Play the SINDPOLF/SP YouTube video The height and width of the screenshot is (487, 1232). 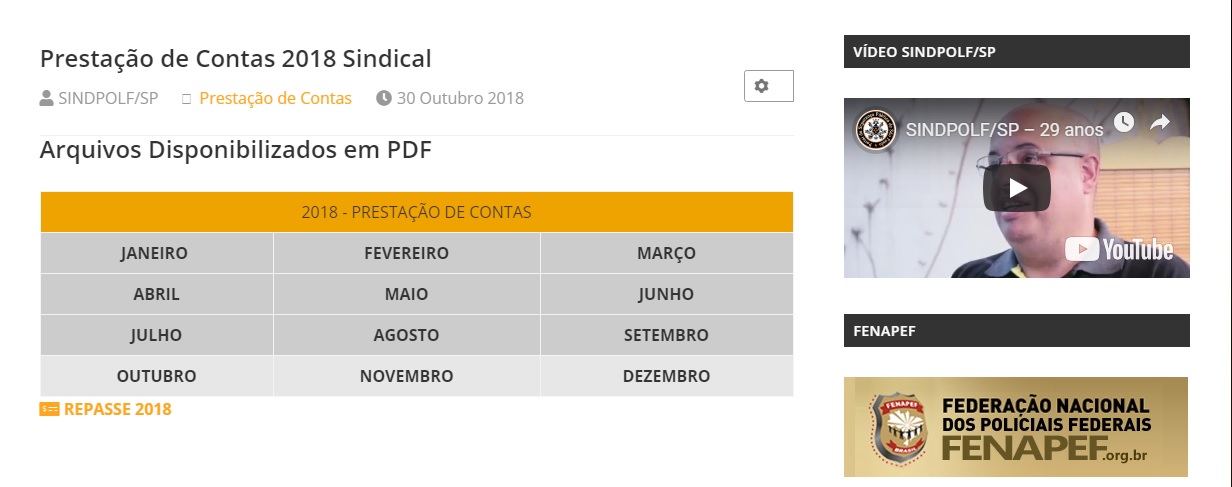pos(1016,187)
